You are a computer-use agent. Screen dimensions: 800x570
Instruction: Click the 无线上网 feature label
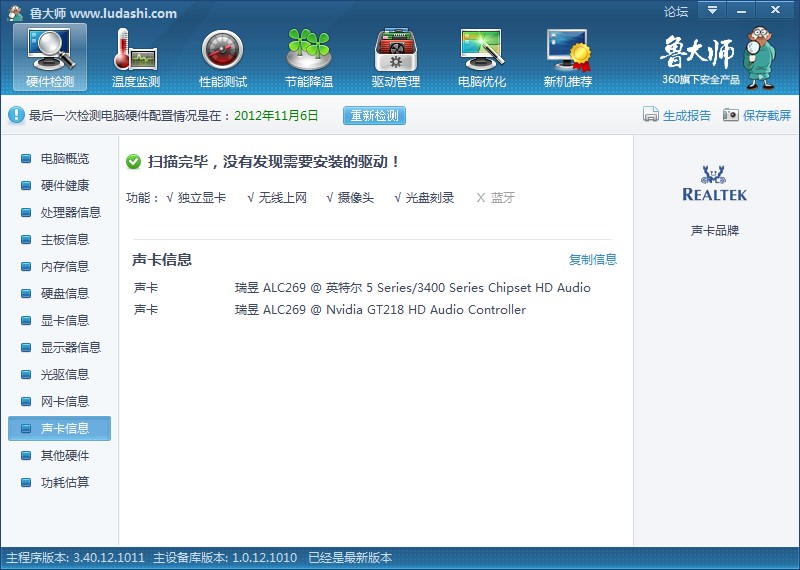pos(283,197)
